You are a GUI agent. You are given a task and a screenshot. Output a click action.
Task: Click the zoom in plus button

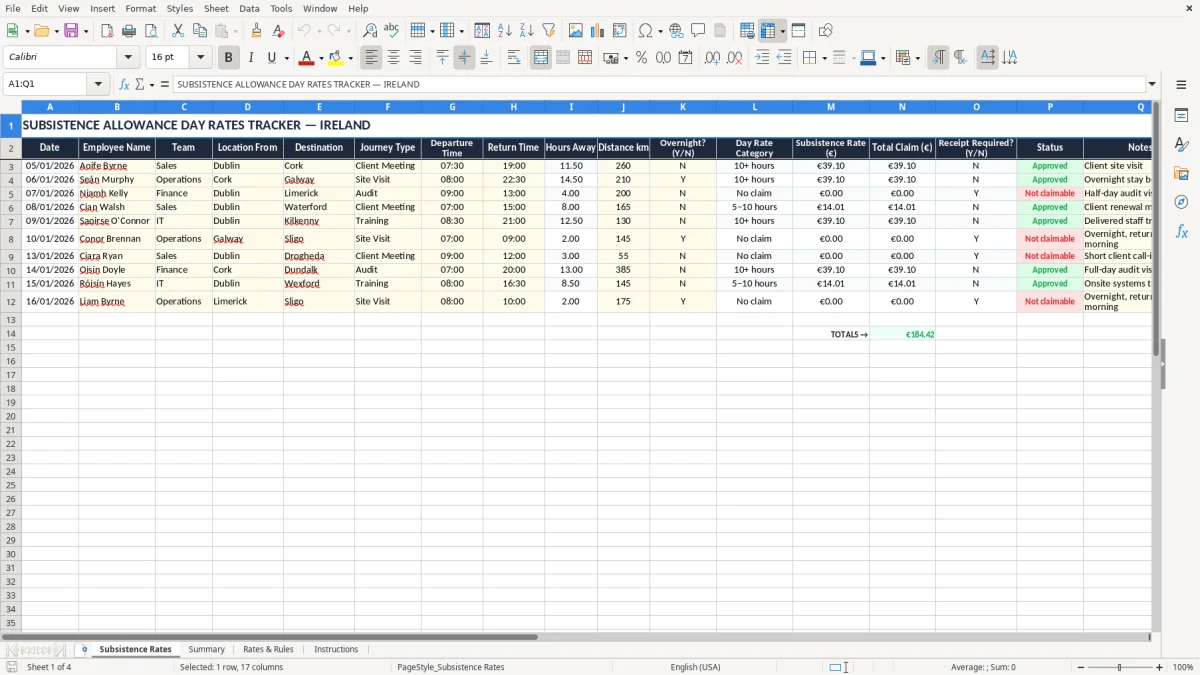[x=1160, y=667]
